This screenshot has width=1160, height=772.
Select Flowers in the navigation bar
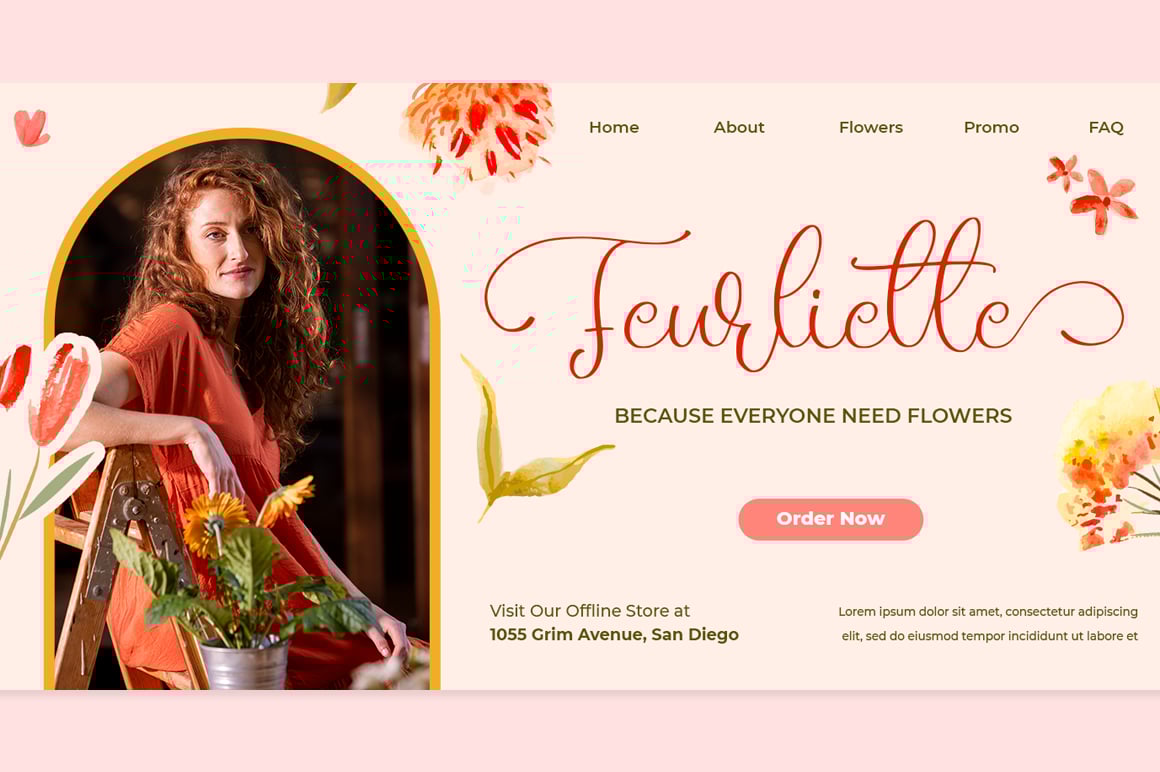click(x=871, y=127)
